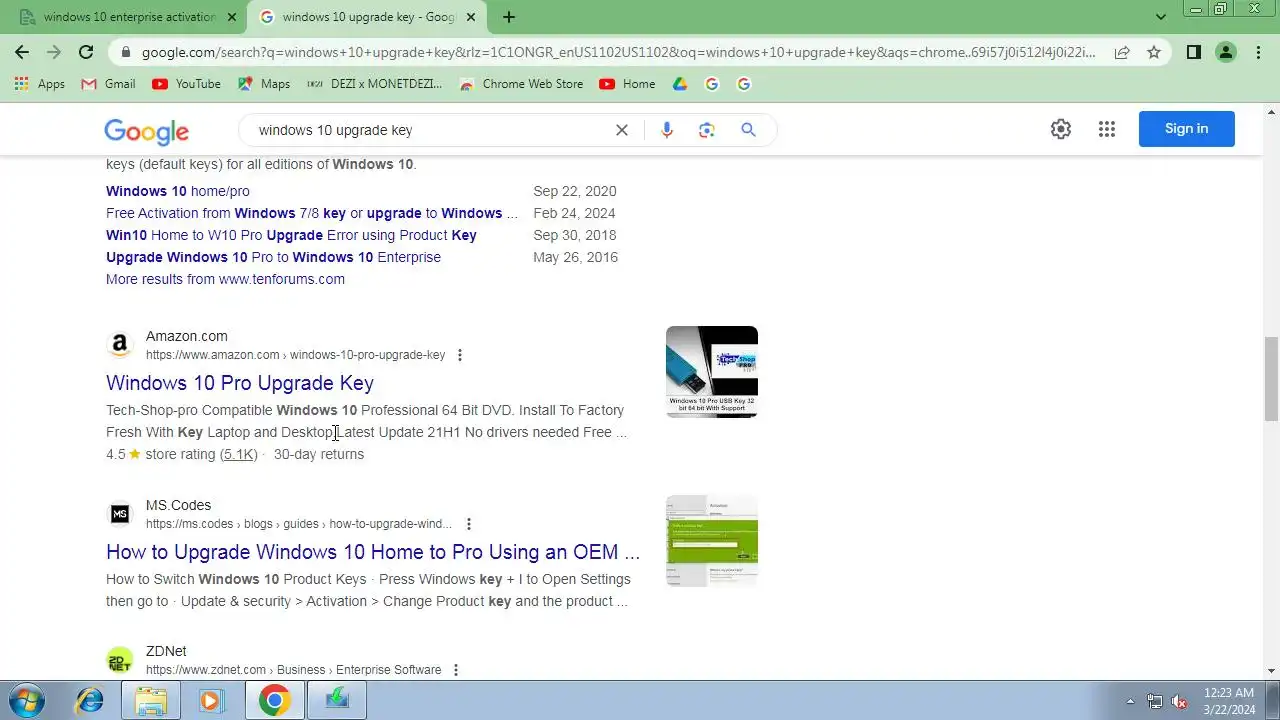The width and height of the screenshot is (1280, 720).
Task: Click the MS.Codes favicon
Action: 120,514
